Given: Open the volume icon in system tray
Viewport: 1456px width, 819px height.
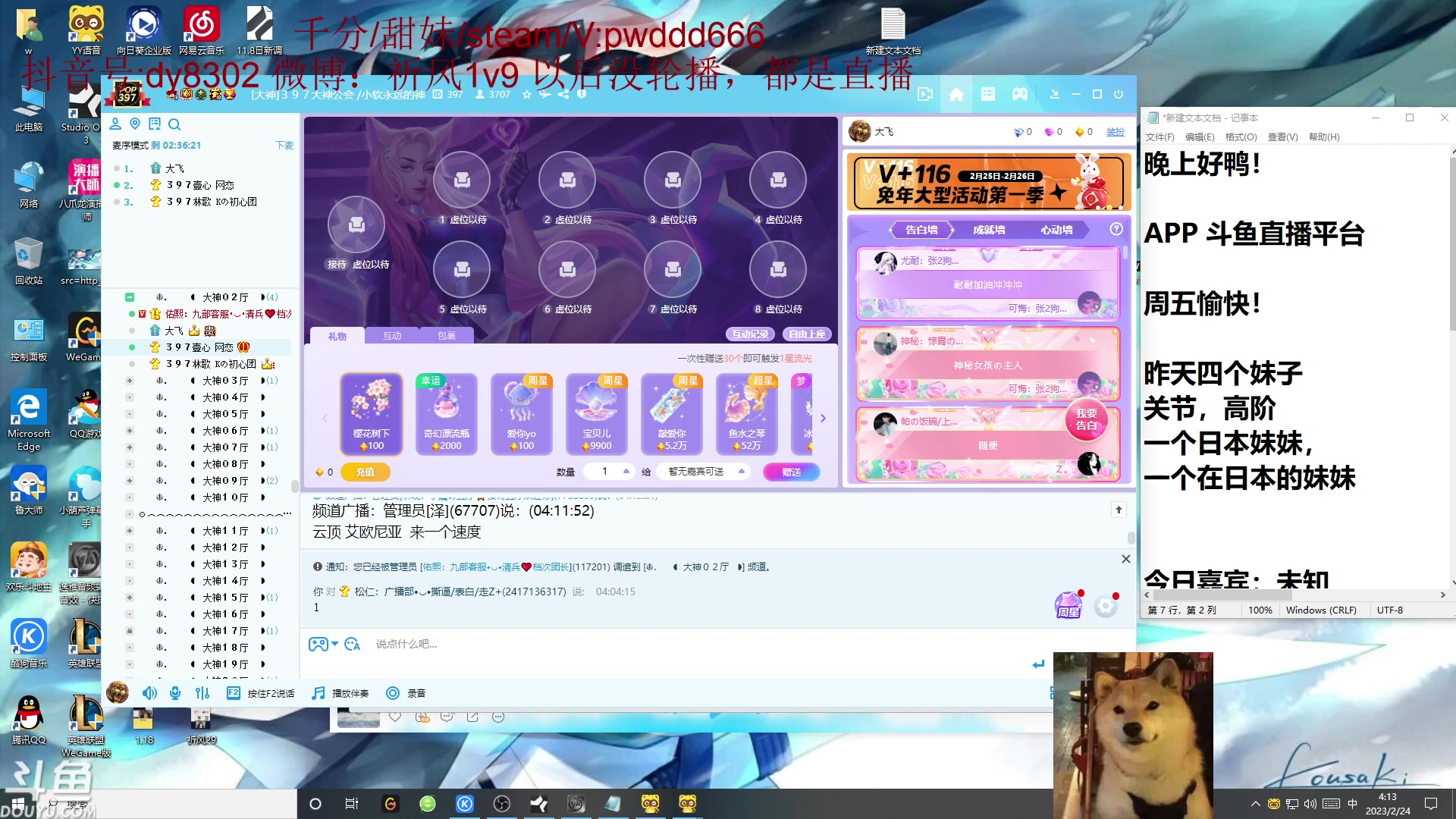Looking at the screenshot, I should (x=1310, y=804).
